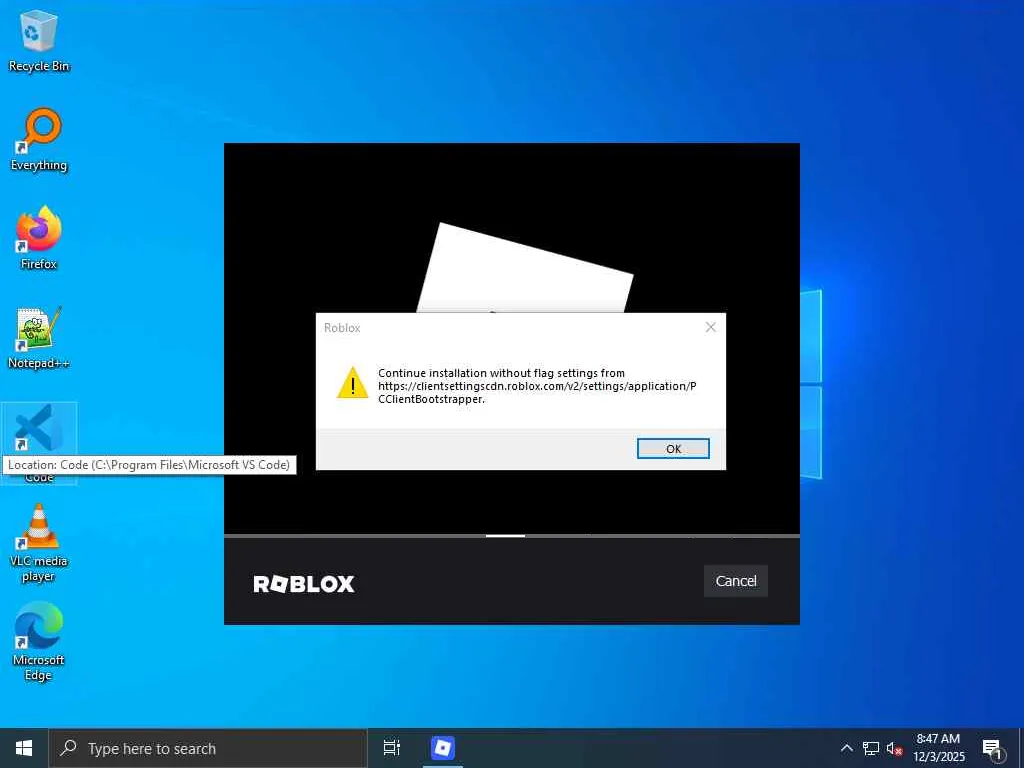Select the Everything search desktop icon
This screenshot has width=1024, height=768.
(x=39, y=139)
